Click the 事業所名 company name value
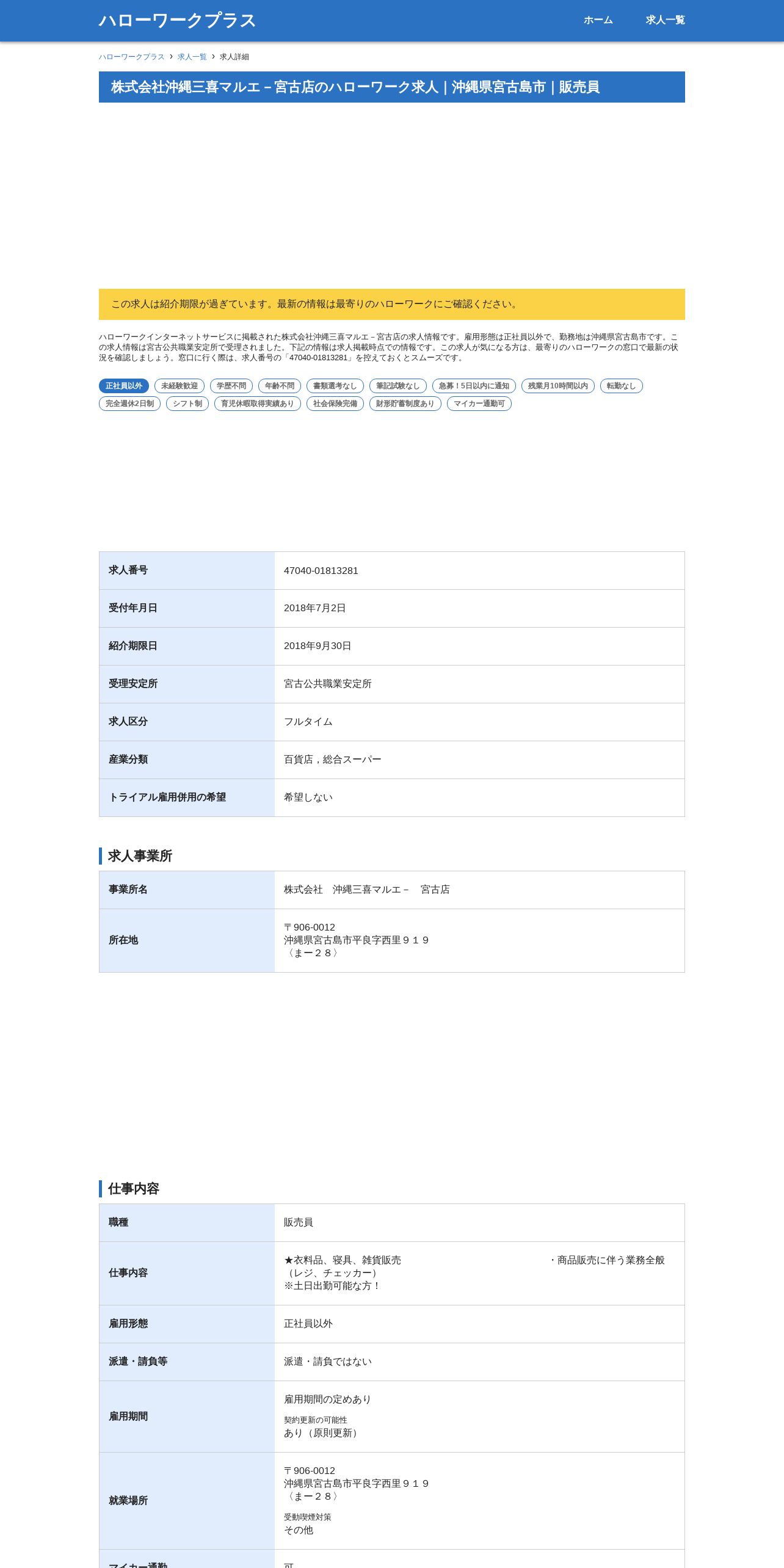This screenshot has width=784, height=1568. pyautogui.click(x=367, y=890)
